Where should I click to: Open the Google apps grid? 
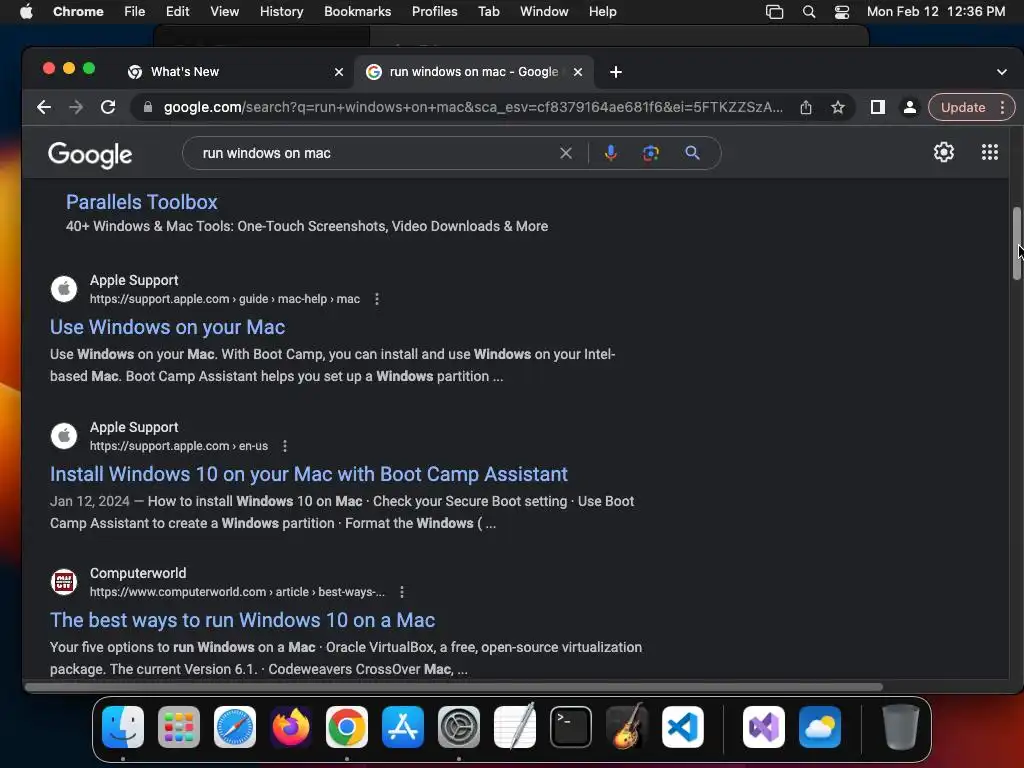click(x=990, y=152)
